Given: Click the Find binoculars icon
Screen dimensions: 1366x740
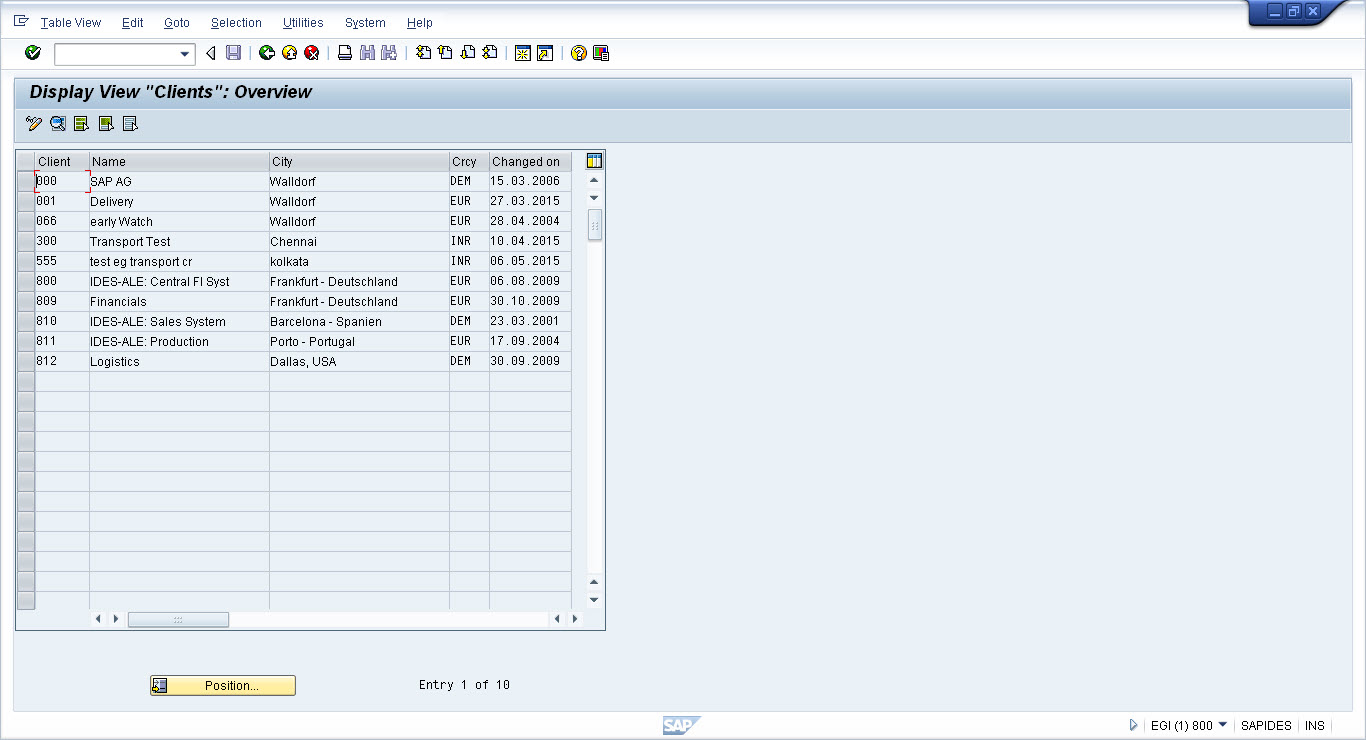Looking at the screenshot, I should tap(367, 53).
